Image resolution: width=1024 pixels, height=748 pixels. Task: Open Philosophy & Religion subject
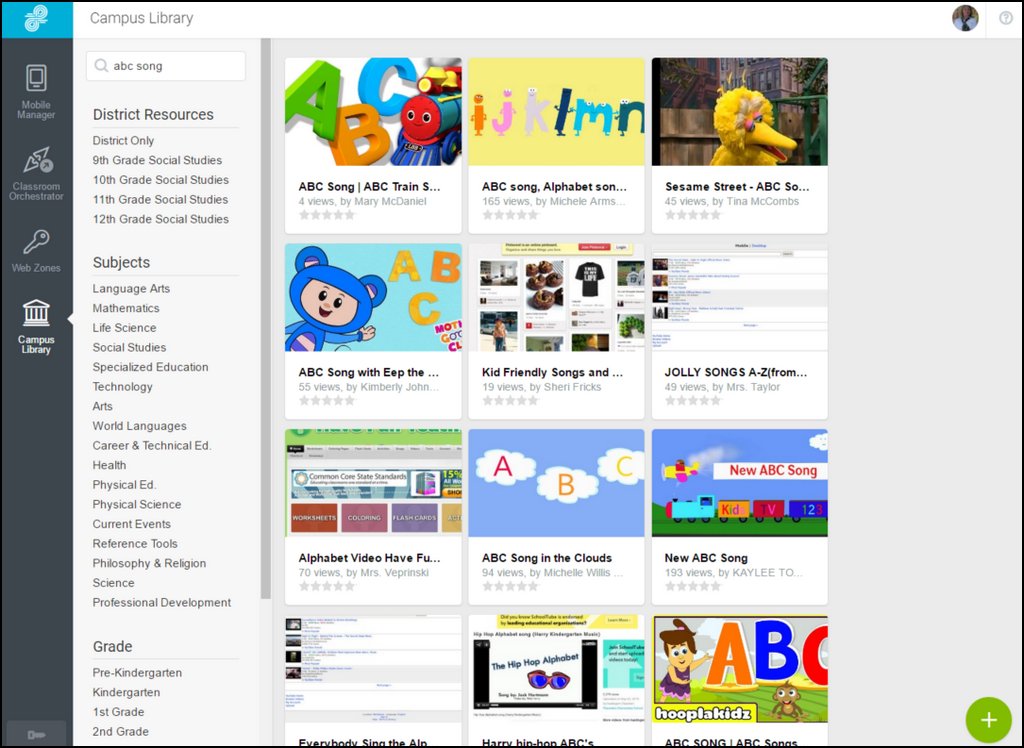149,562
